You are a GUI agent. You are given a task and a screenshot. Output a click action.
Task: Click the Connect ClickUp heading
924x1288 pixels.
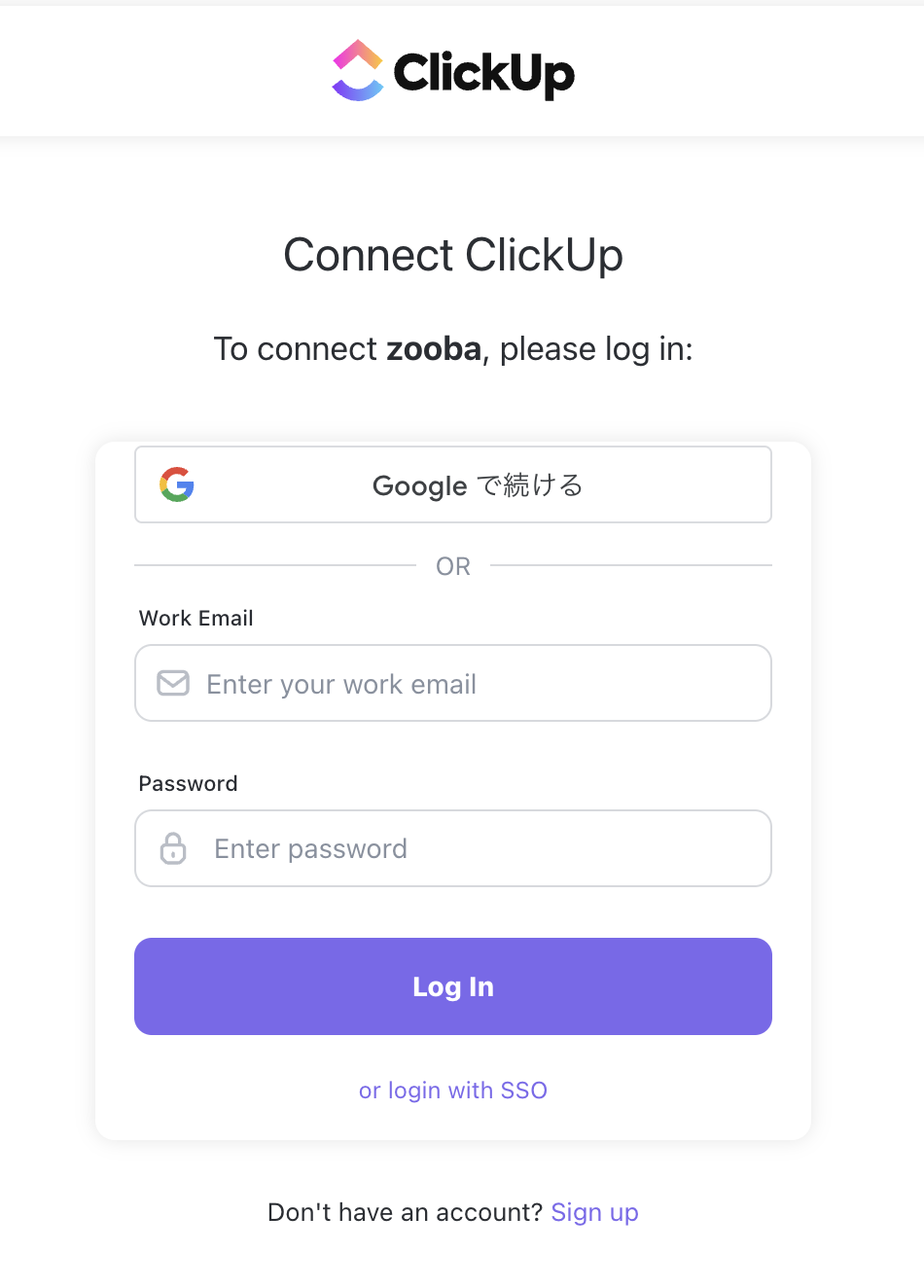coord(453,255)
